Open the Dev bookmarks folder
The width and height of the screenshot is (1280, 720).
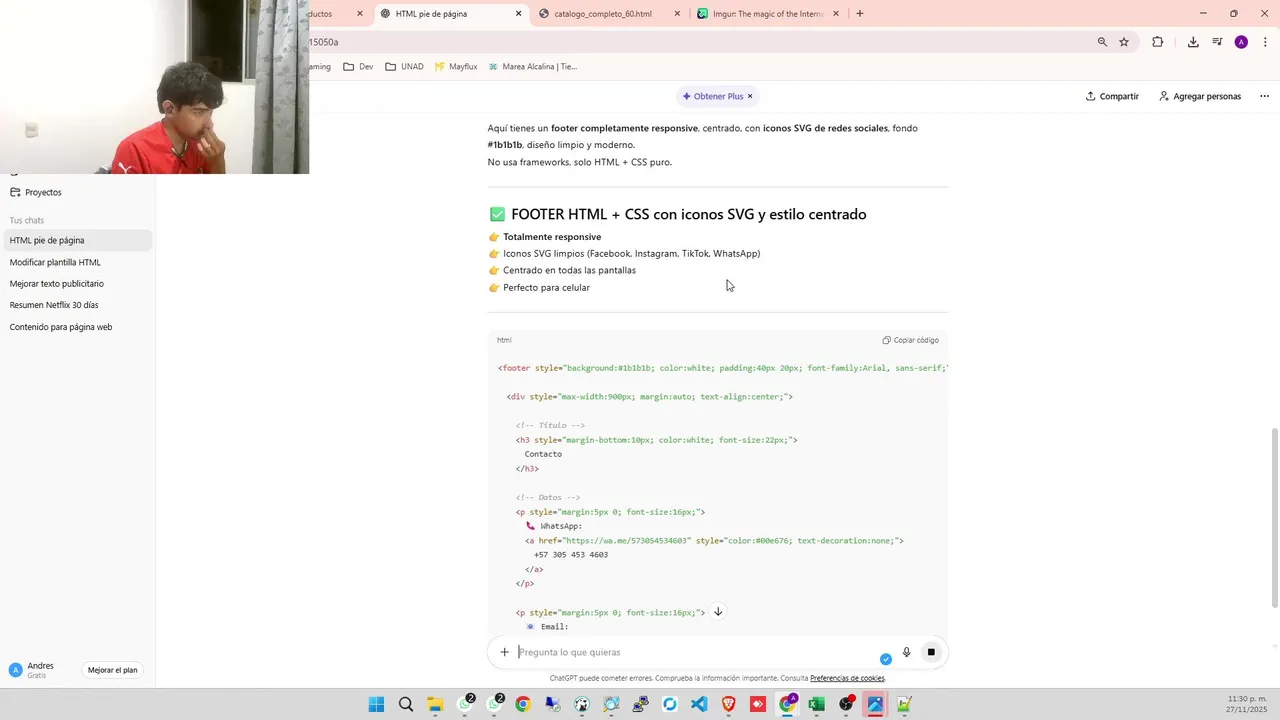pyautogui.click(x=358, y=67)
